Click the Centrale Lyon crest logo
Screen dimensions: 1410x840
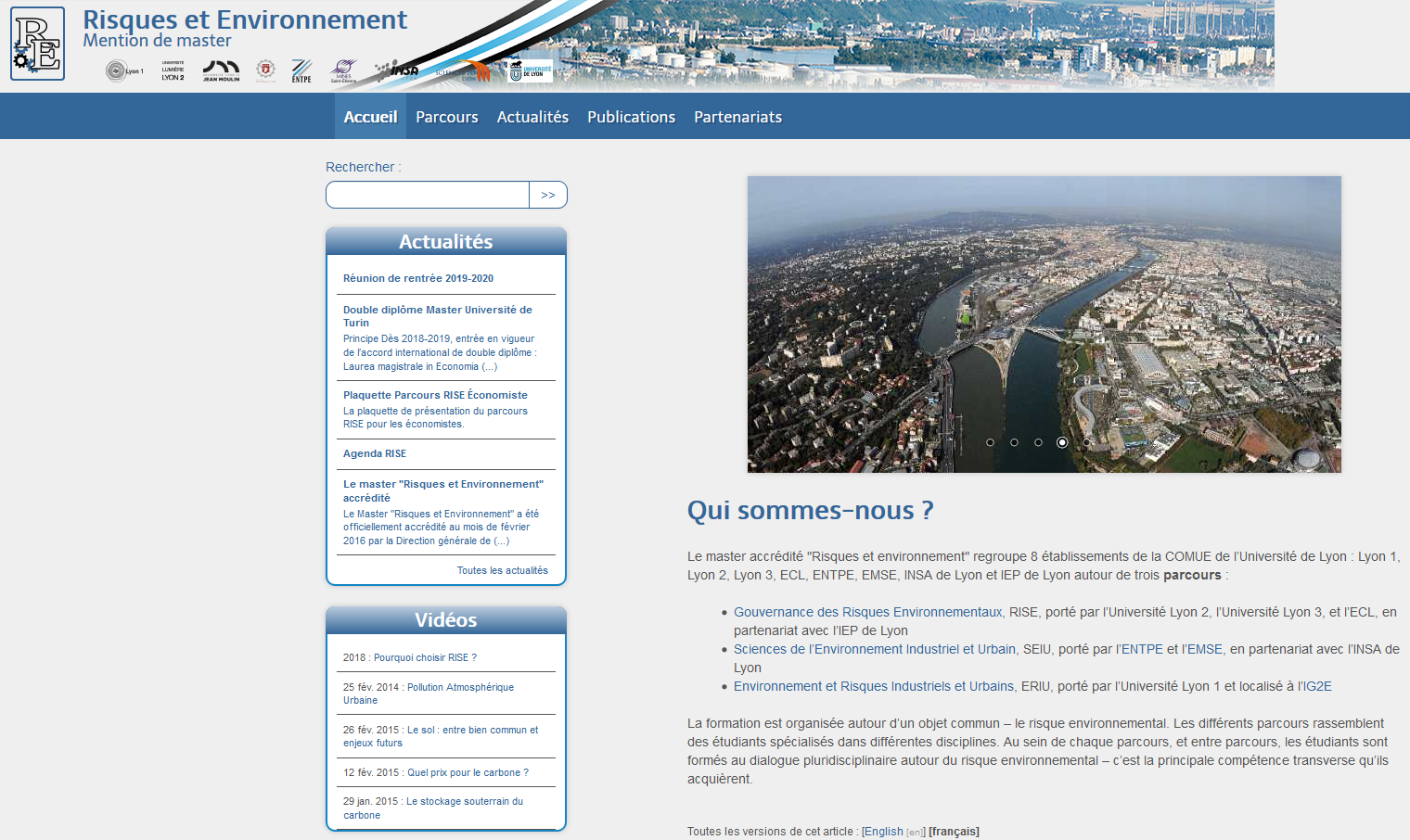point(265,70)
